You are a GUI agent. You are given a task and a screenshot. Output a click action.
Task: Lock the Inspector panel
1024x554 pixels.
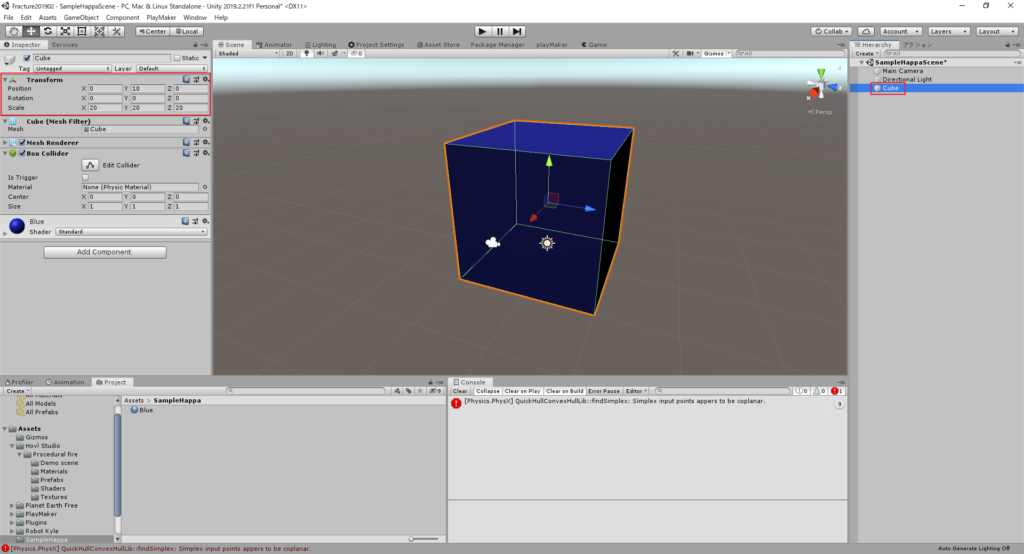click(195, 44)
